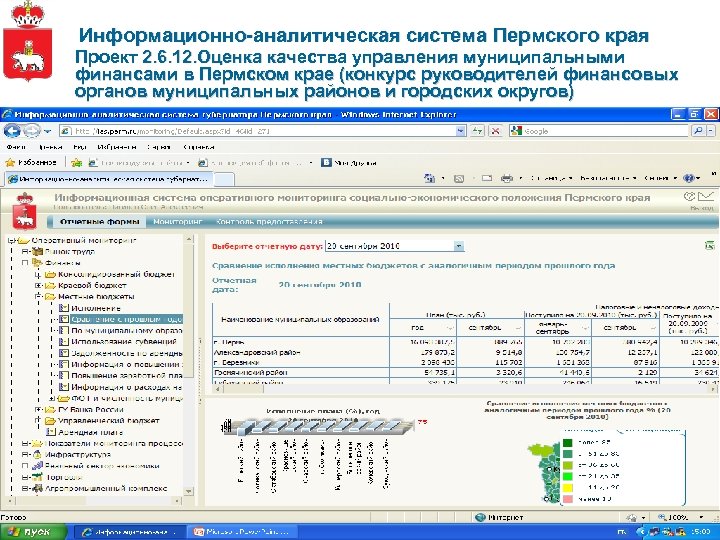Collapse the Оперативный мониторинг tree node
The height and width of the screenshot is (540, 720).
(x=12, y=240)
